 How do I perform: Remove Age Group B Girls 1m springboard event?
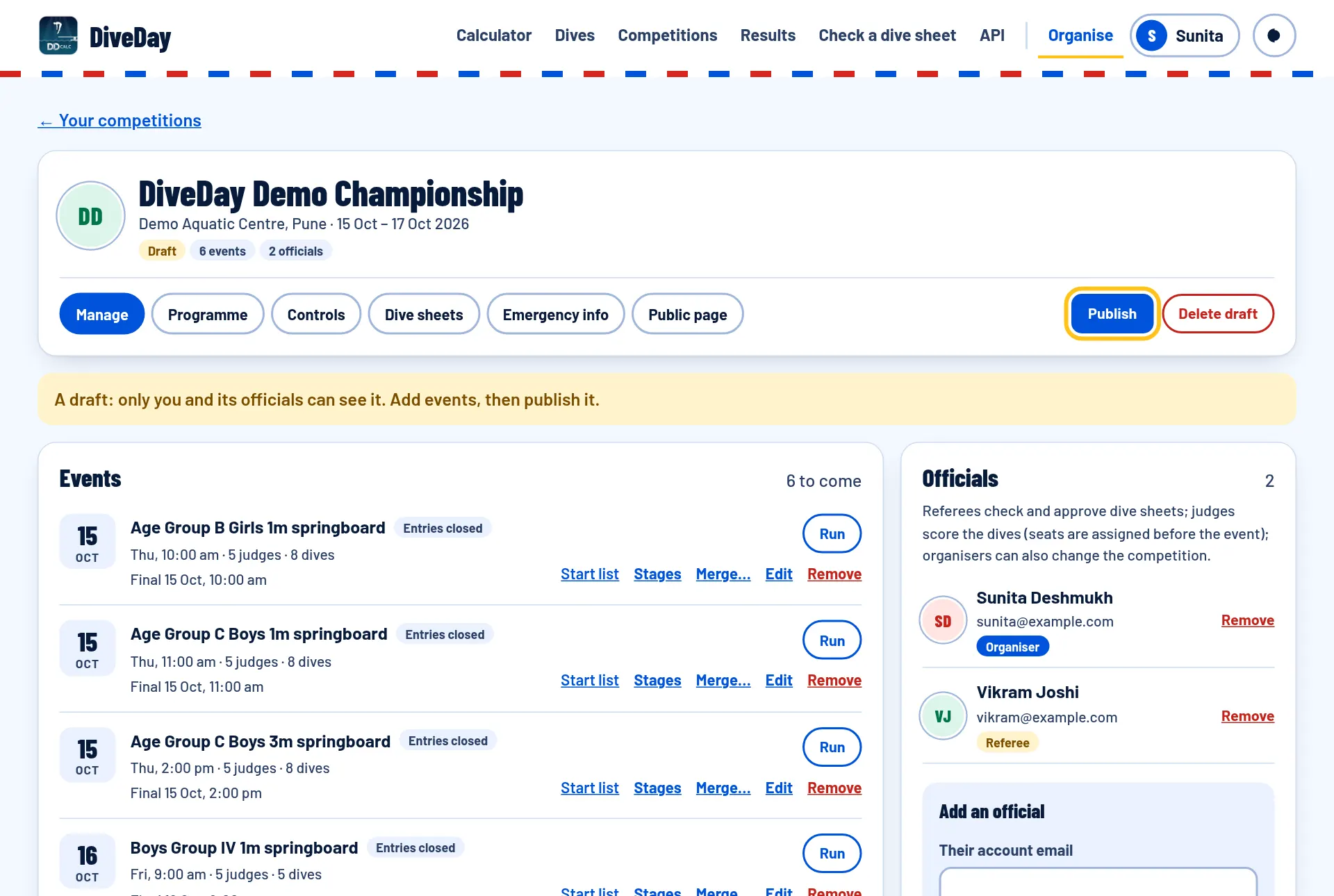[834, 574]
